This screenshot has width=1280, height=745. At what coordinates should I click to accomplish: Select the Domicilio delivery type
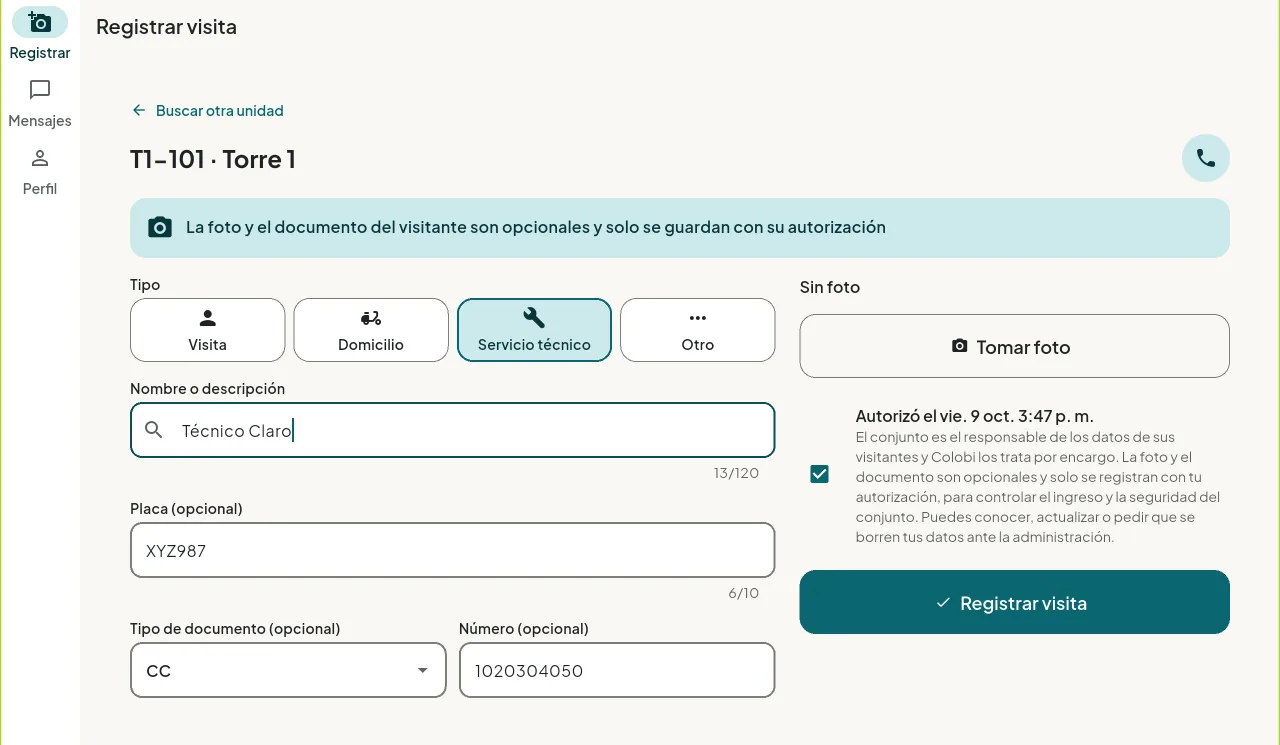[371, 330]
